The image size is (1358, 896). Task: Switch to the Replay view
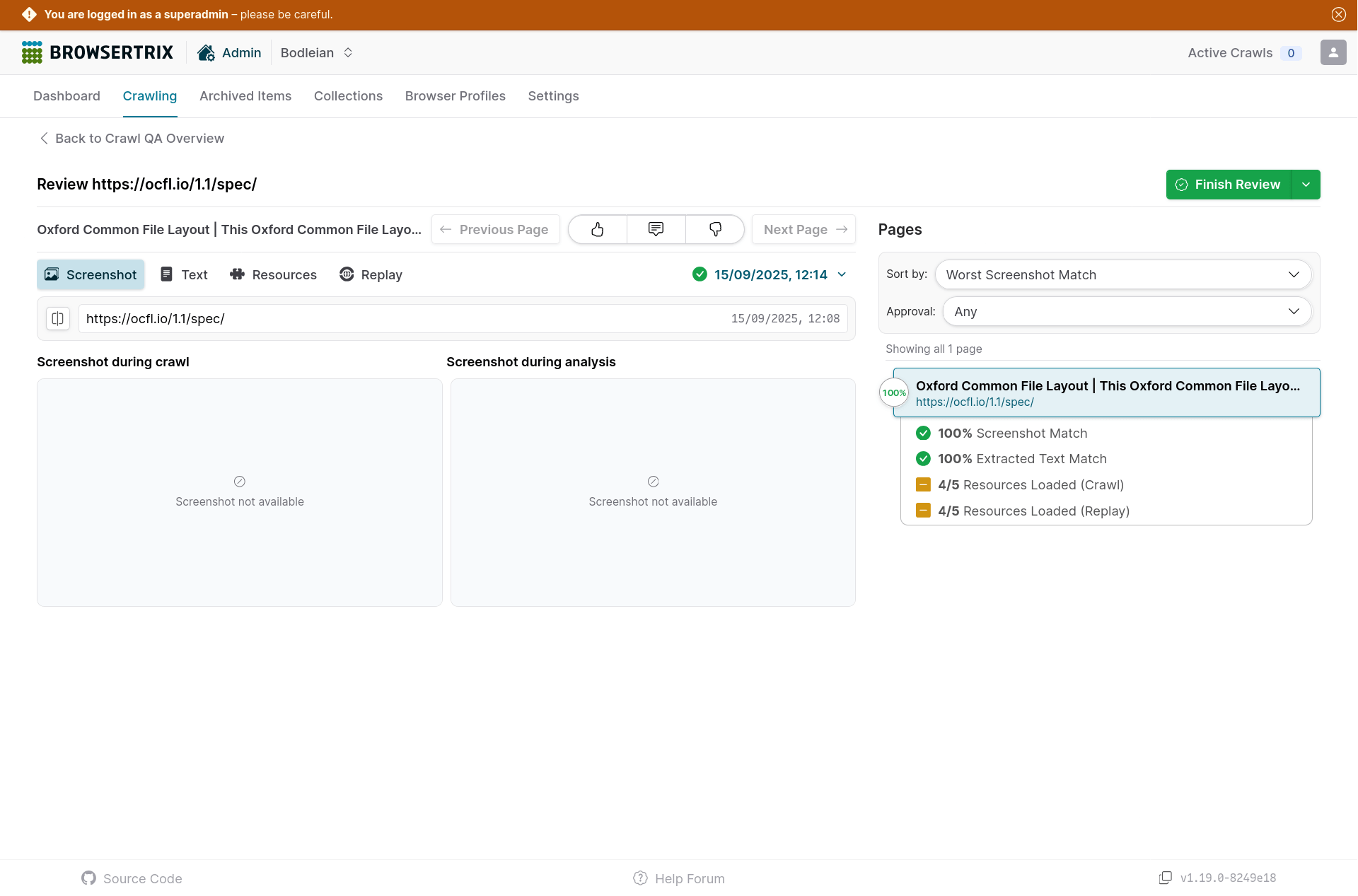[371, 274]
